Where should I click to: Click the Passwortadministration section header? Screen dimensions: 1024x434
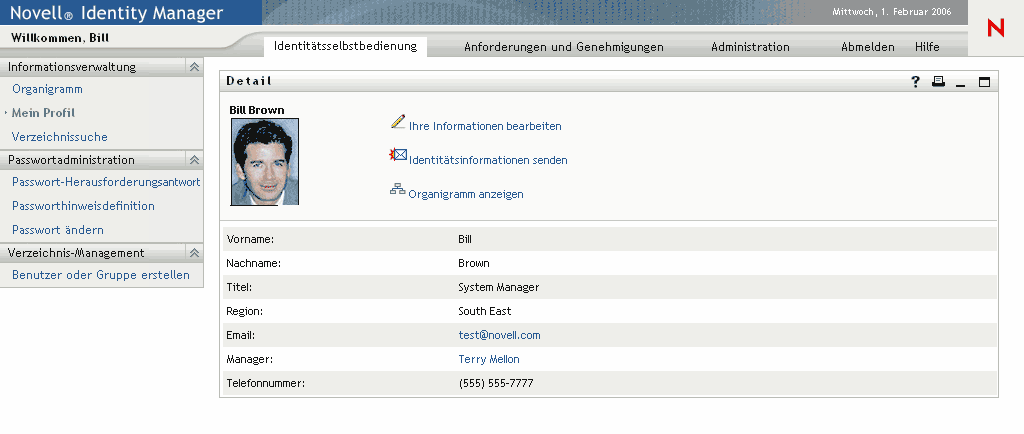pyautogui.click(x=102, y=160)
